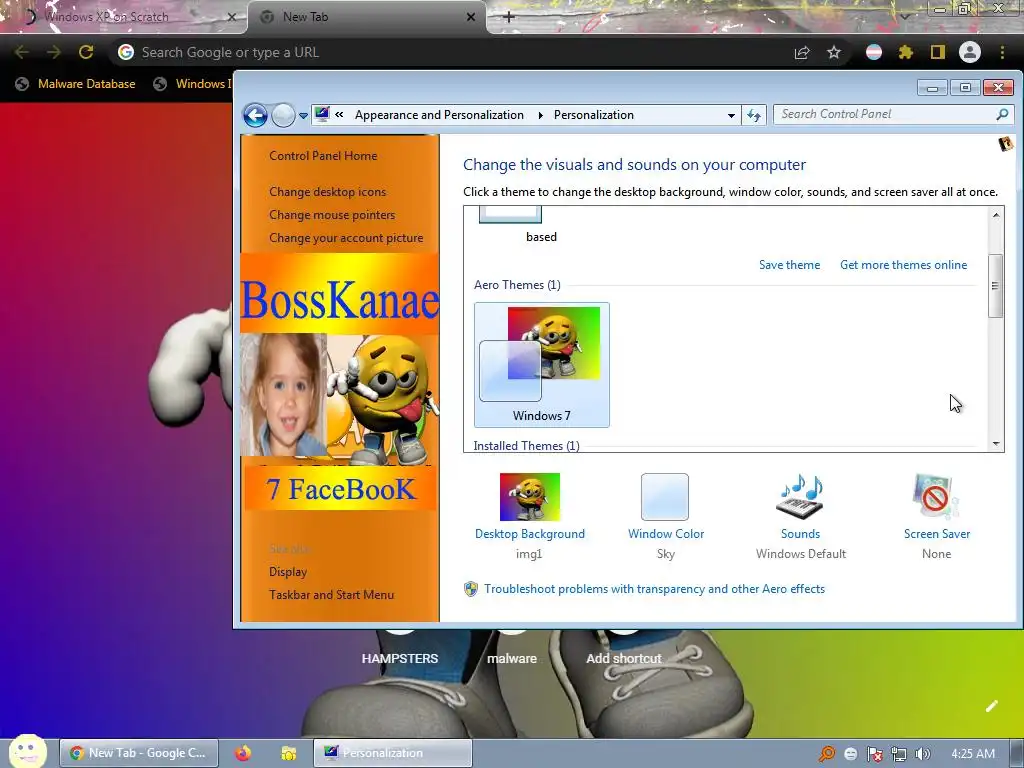Open the breadcrumb arrow after Appearance and Personalization
Image resolution: width=1024 pixels, height=768 pixels.
540,116
